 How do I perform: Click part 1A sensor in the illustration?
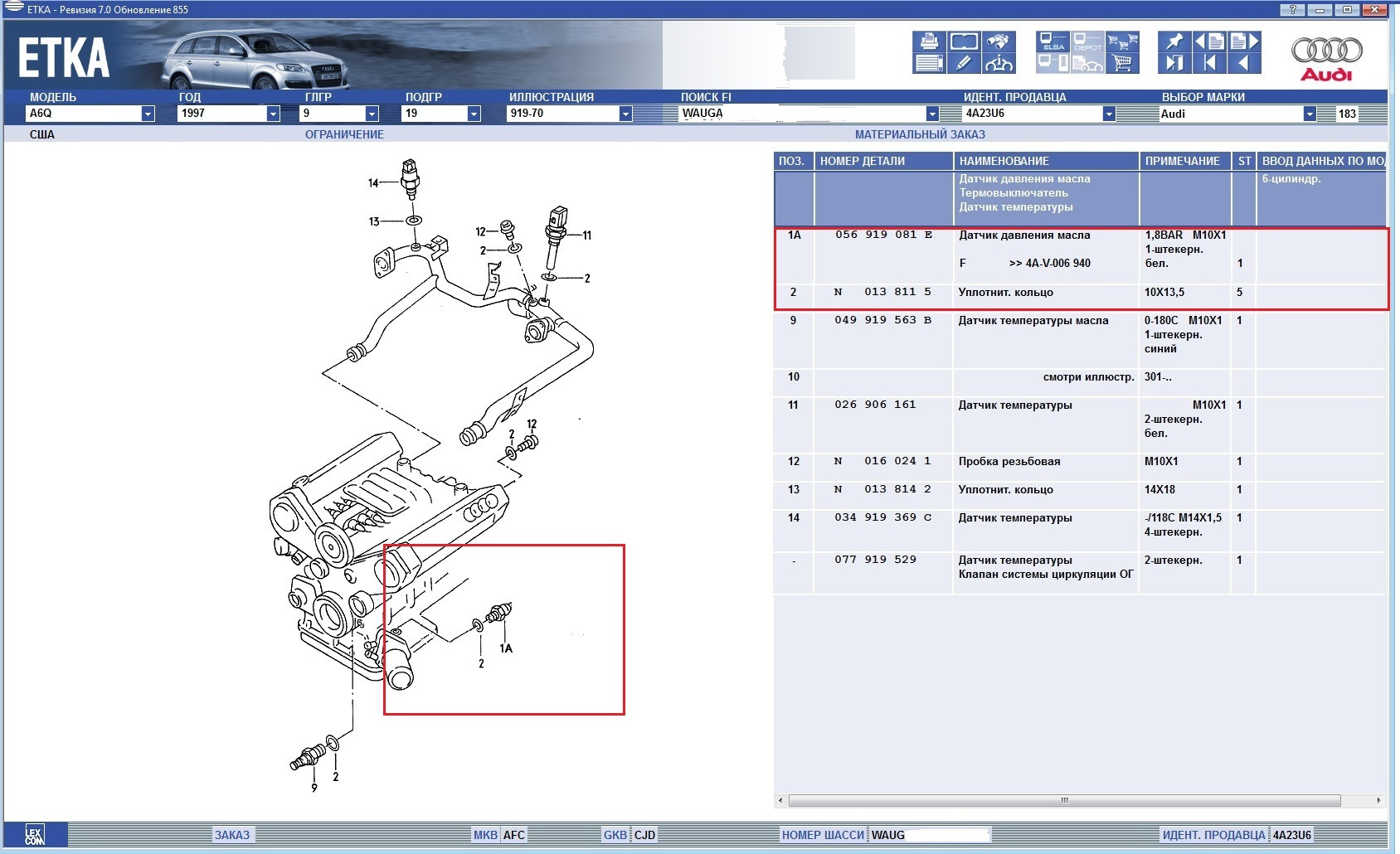click(x=499, y=614)
